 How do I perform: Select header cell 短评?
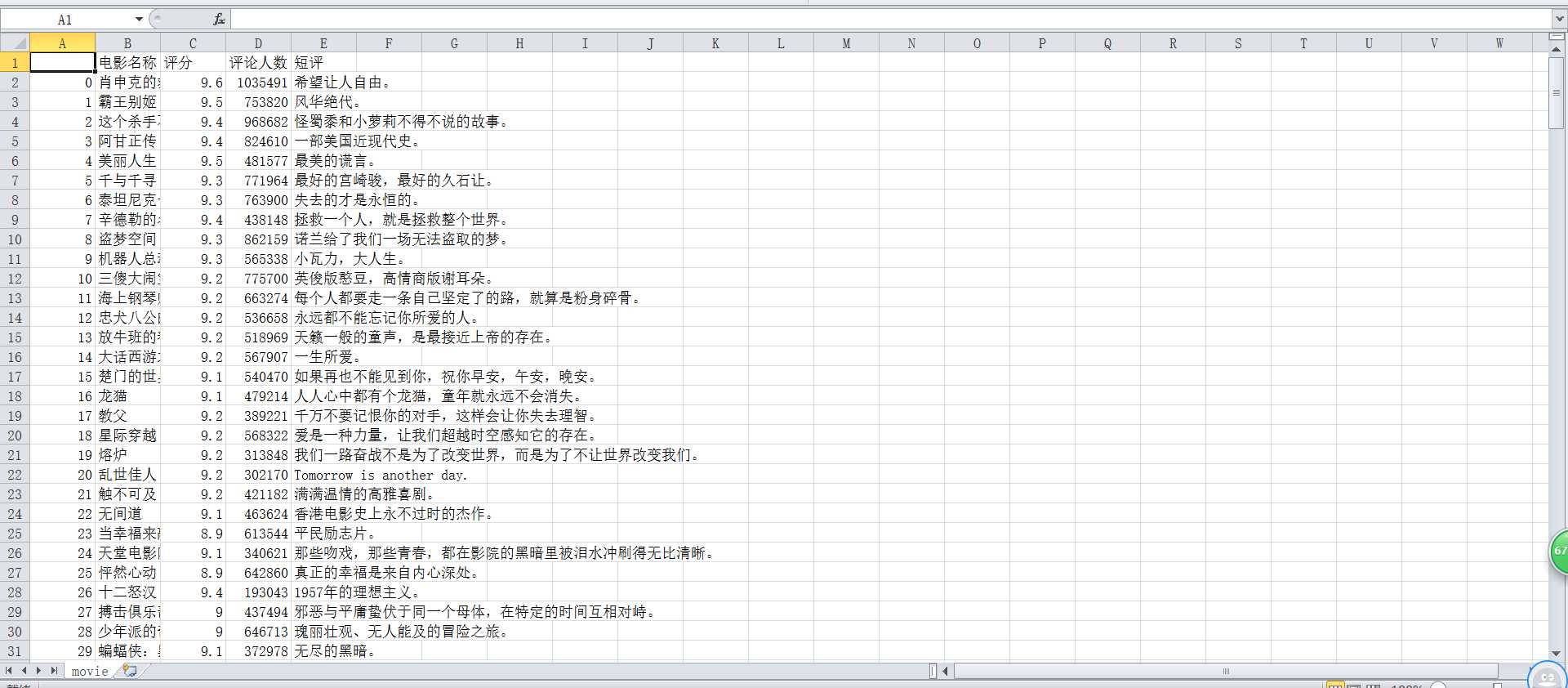click(324, 63)
